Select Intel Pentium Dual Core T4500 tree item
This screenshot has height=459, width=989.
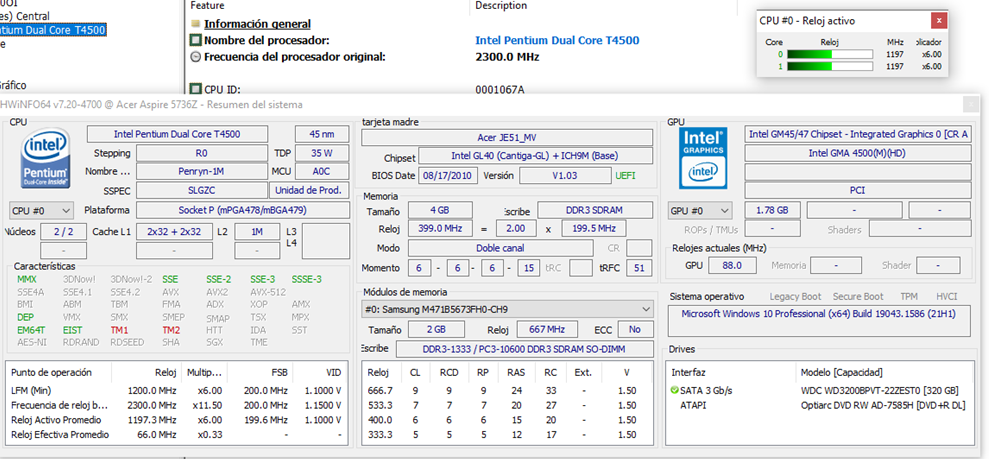(x=53, y=30)
